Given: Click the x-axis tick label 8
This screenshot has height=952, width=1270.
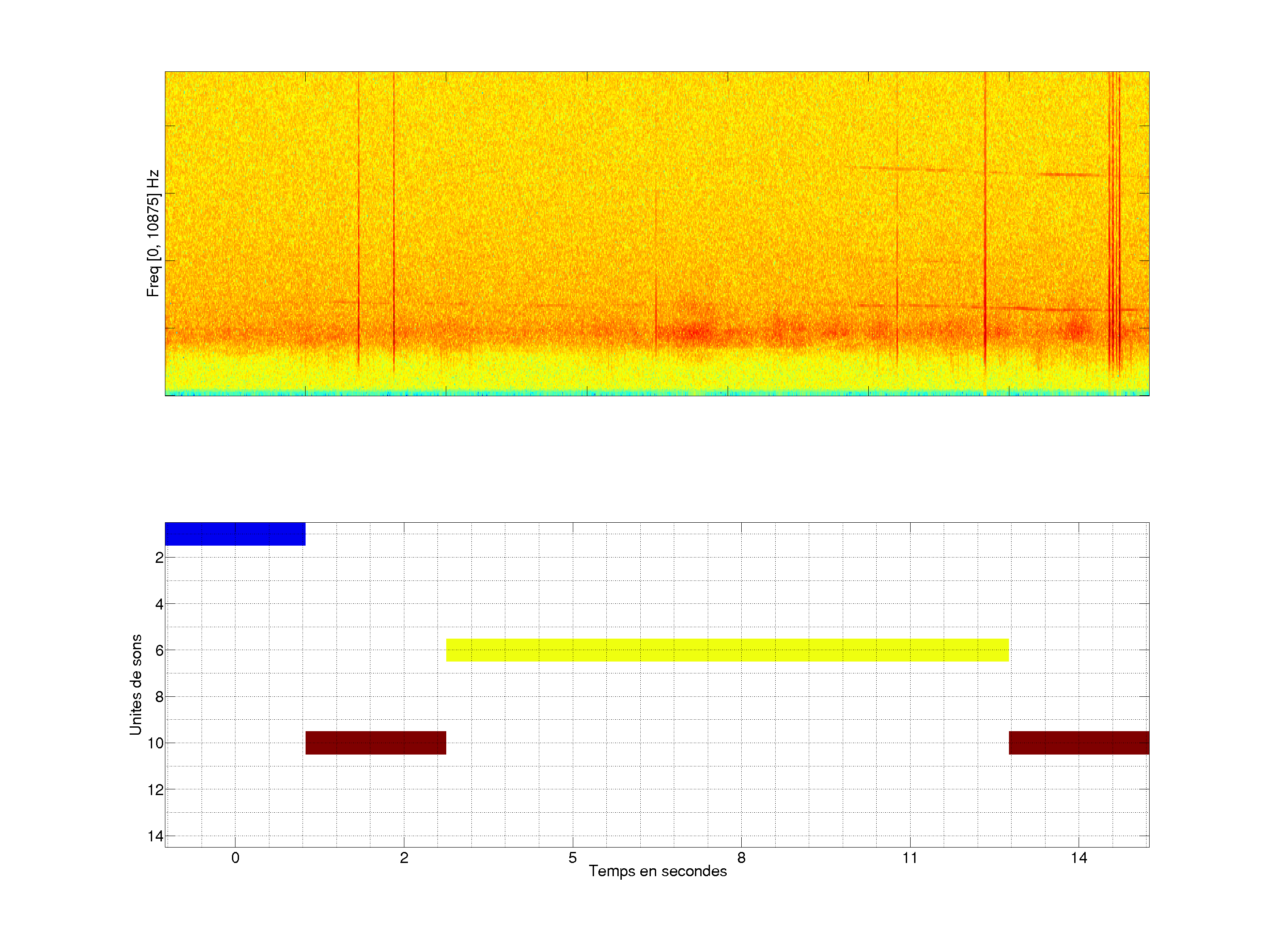Looking at the screenshot, I should pyautogui.click(x=741, y=858).
